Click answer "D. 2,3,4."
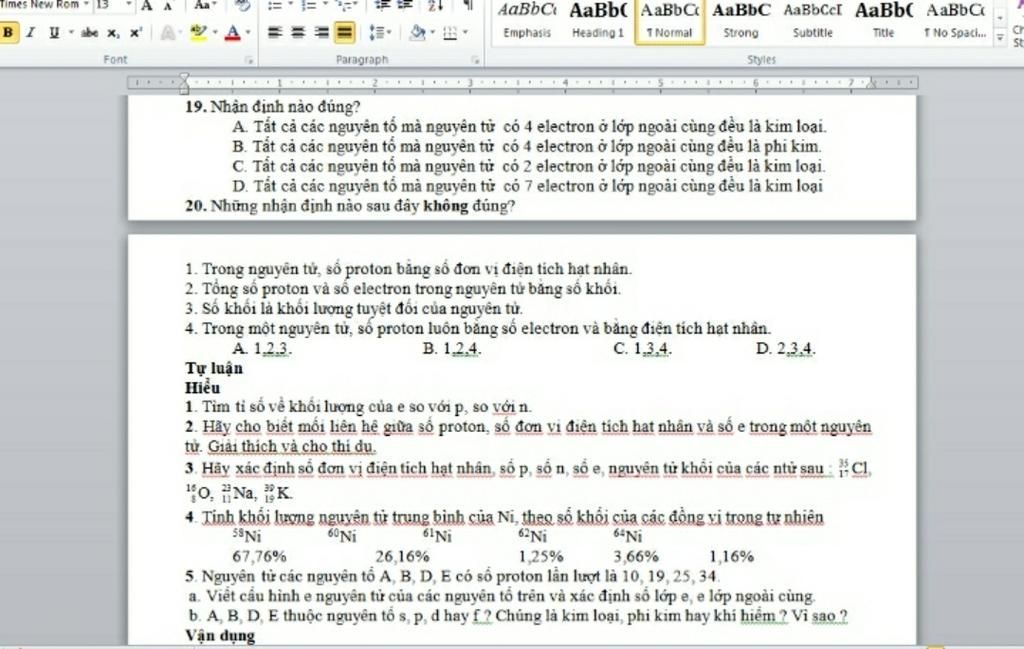Image resolution: width=1024 pixels, height=649 pixels. 786,349
